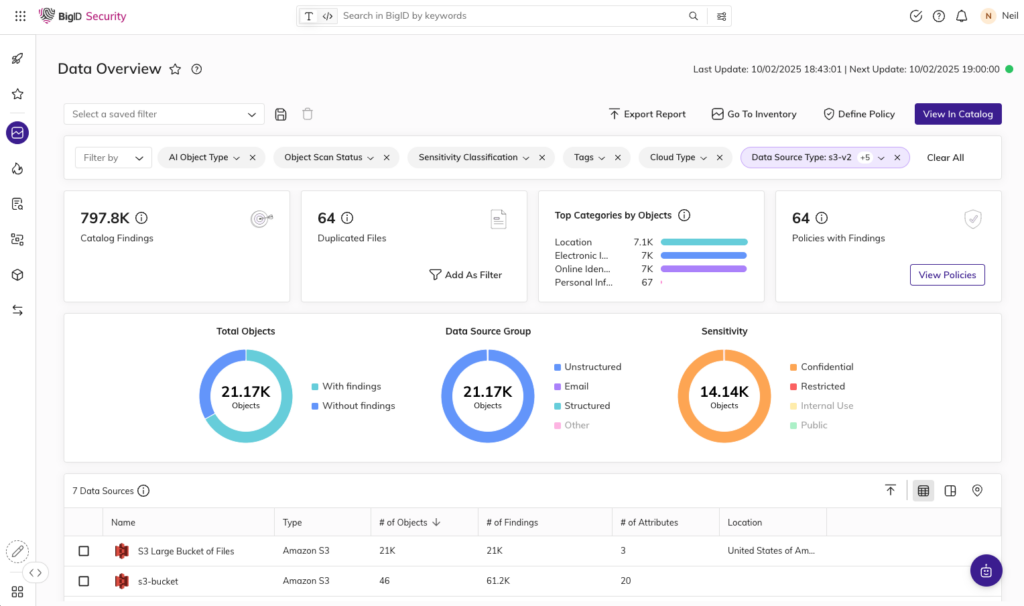Image resolution: width=1024 pixels, height=606 pixels.
Task: Show info for Duplicated Files
Action: tap(347, 218)
